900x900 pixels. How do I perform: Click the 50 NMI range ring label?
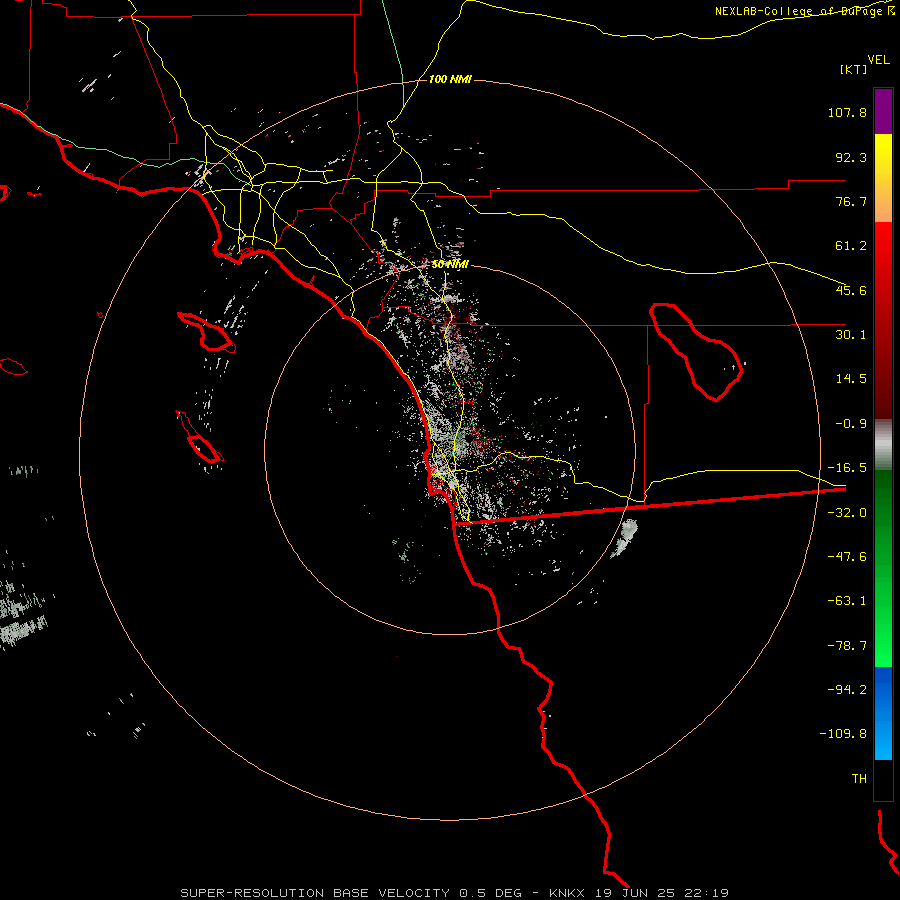(x=450, y=265)
